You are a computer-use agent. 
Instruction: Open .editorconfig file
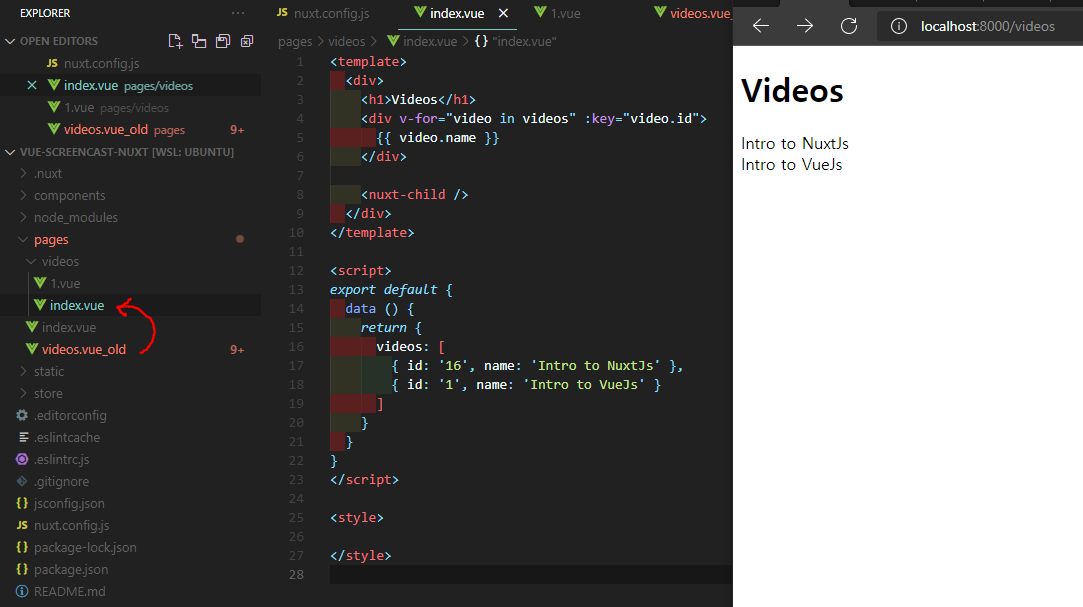coord(70,416)
